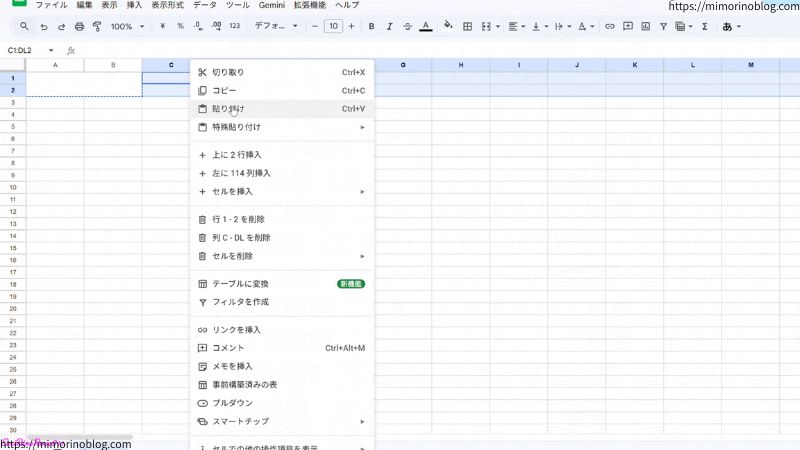Screen dimensions: 800x450
Task: Open vertical align dropdown
Action: (540, 27)
